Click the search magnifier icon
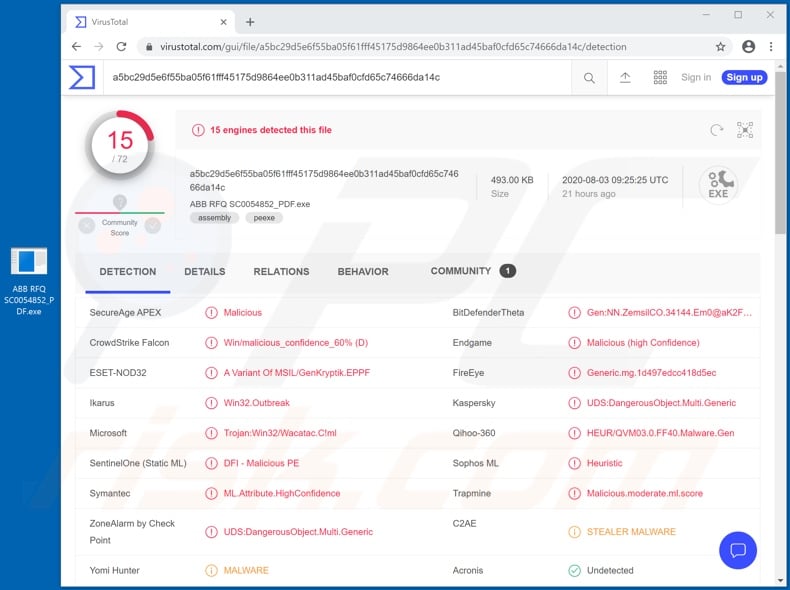790x590 pixels. click(x=589, y=78)
